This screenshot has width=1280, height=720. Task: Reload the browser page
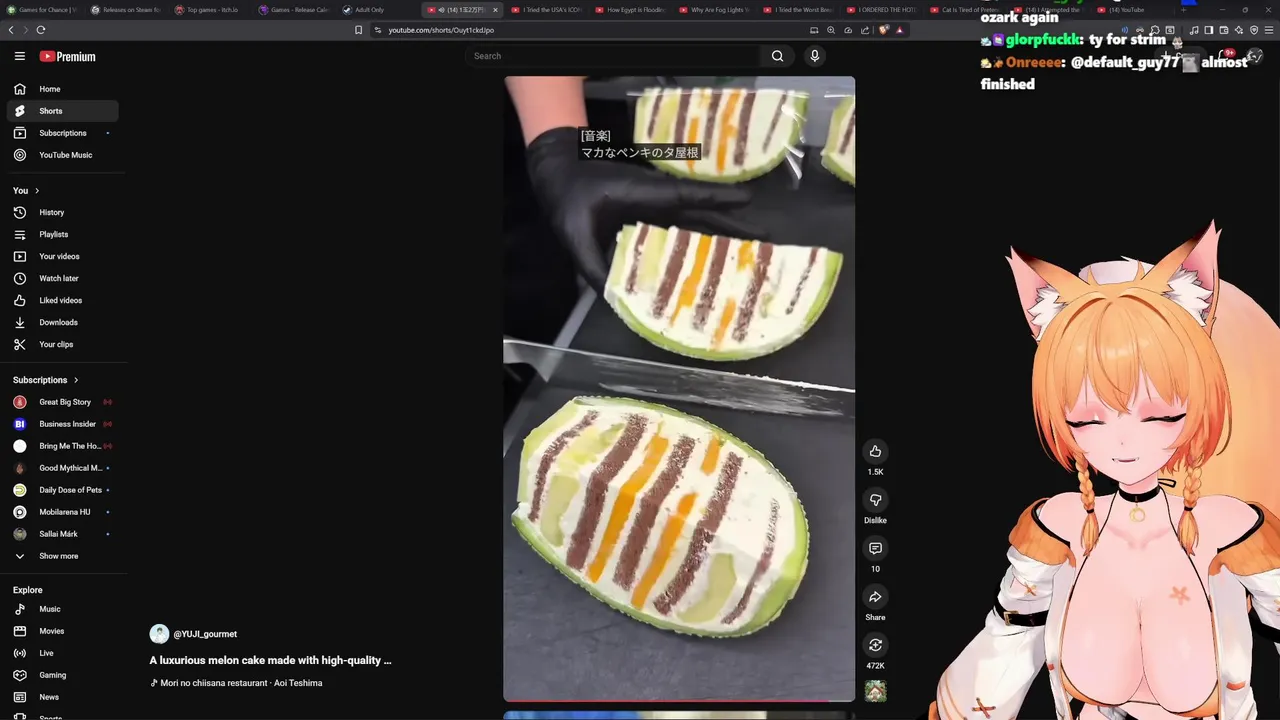tap(41, 30)
